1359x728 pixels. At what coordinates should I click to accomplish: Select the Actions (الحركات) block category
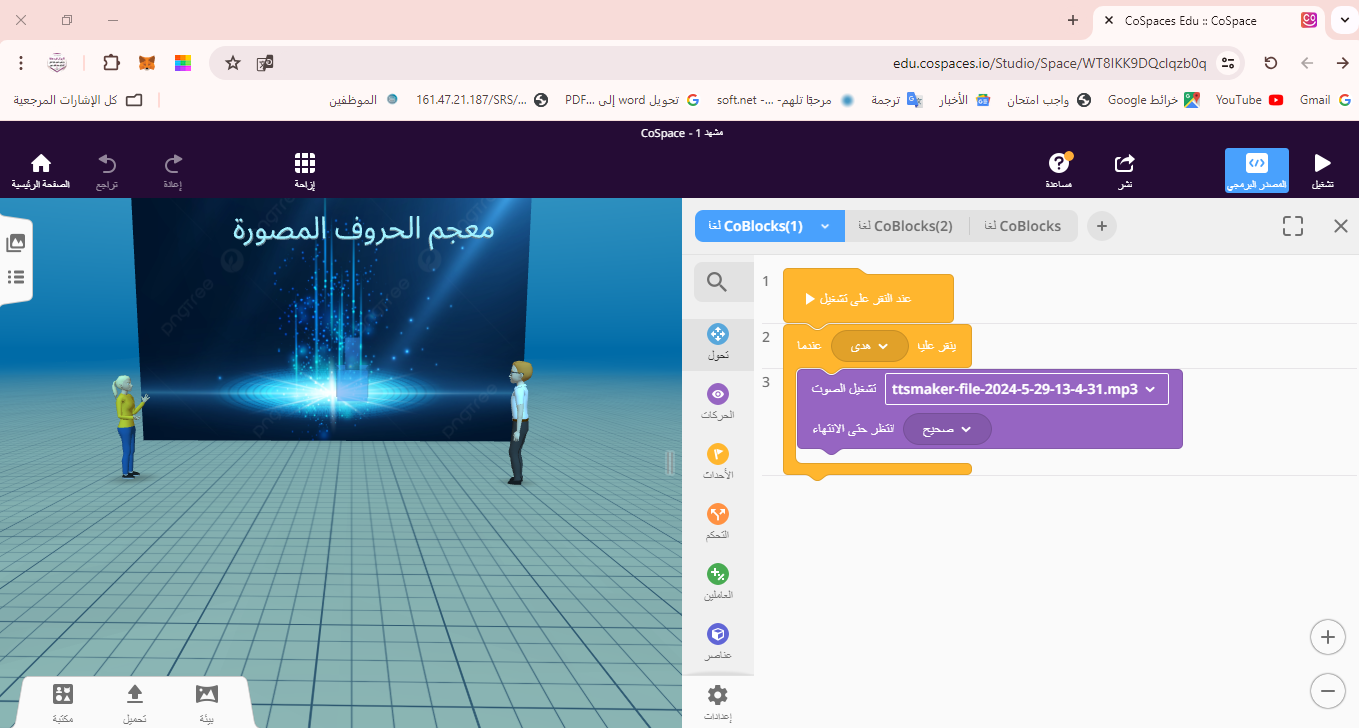coord(718,401)
